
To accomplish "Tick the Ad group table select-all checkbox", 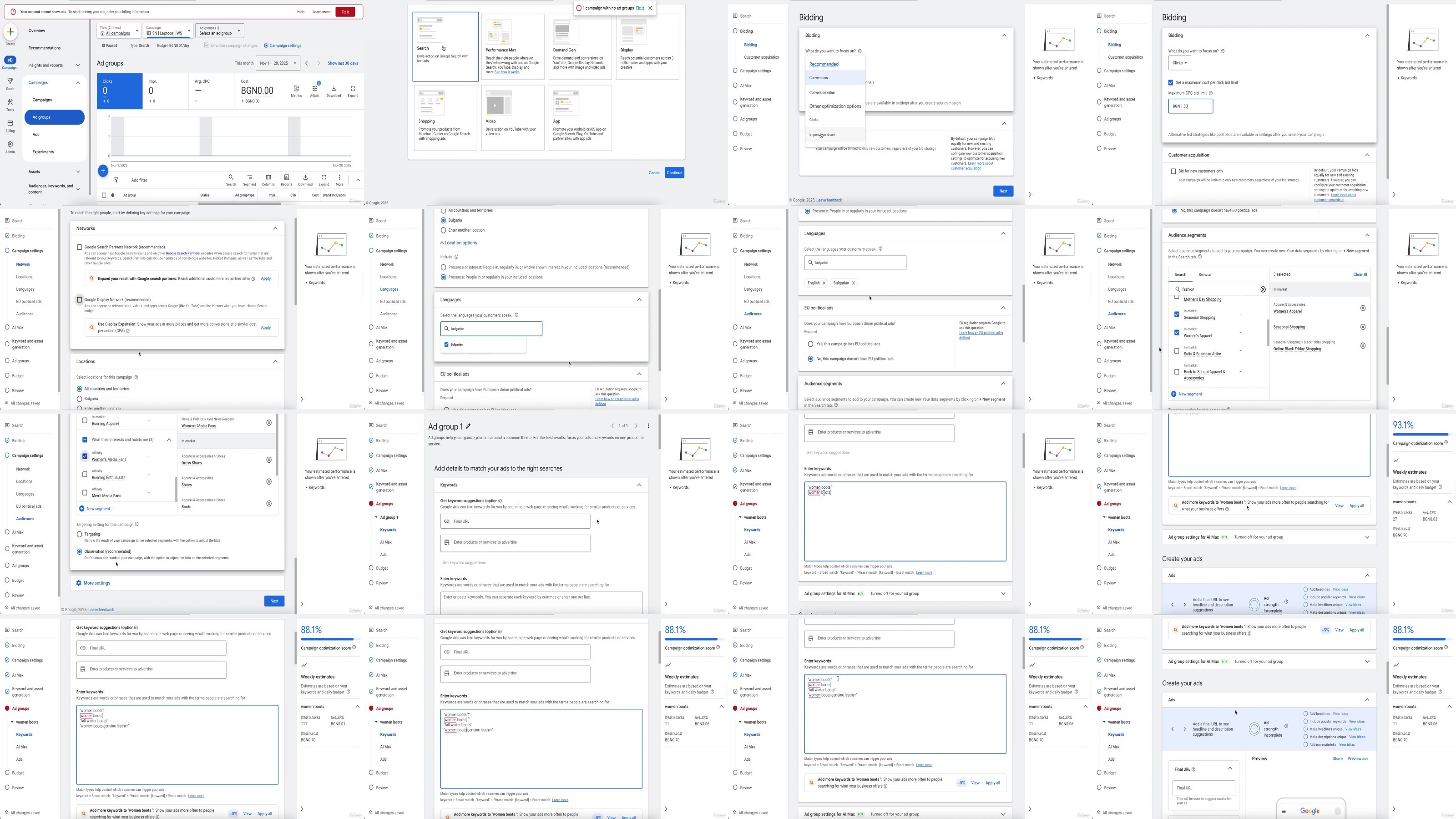I will point(104,195).
